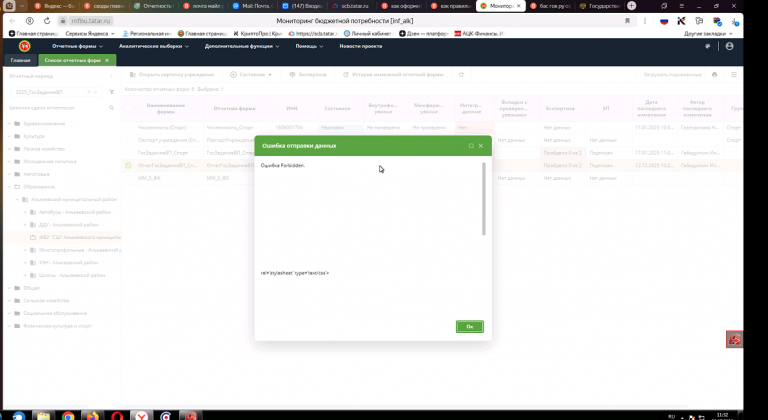Image resolution: width=768 pixels, height=420 pixels.
Task: Untick the checked ОтчетГосЗаданиеВП row checkbox
Action: click(x=128, y=166)
